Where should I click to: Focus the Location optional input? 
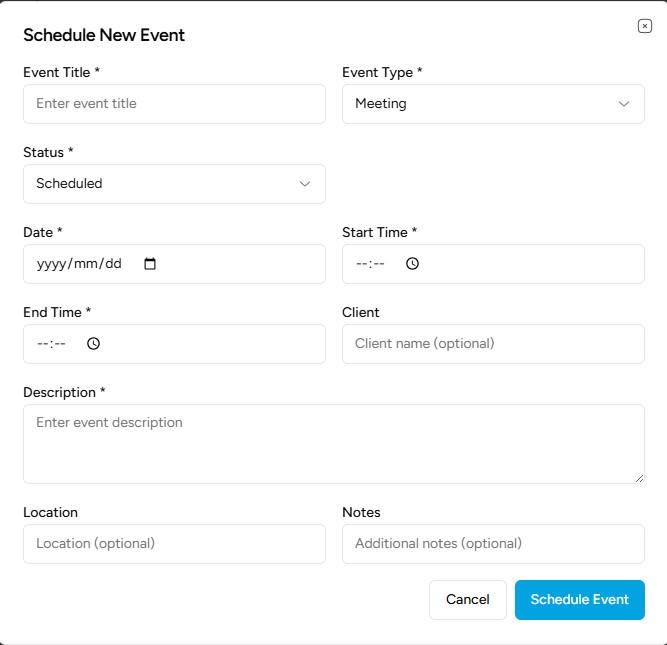(x=173, y=544)
